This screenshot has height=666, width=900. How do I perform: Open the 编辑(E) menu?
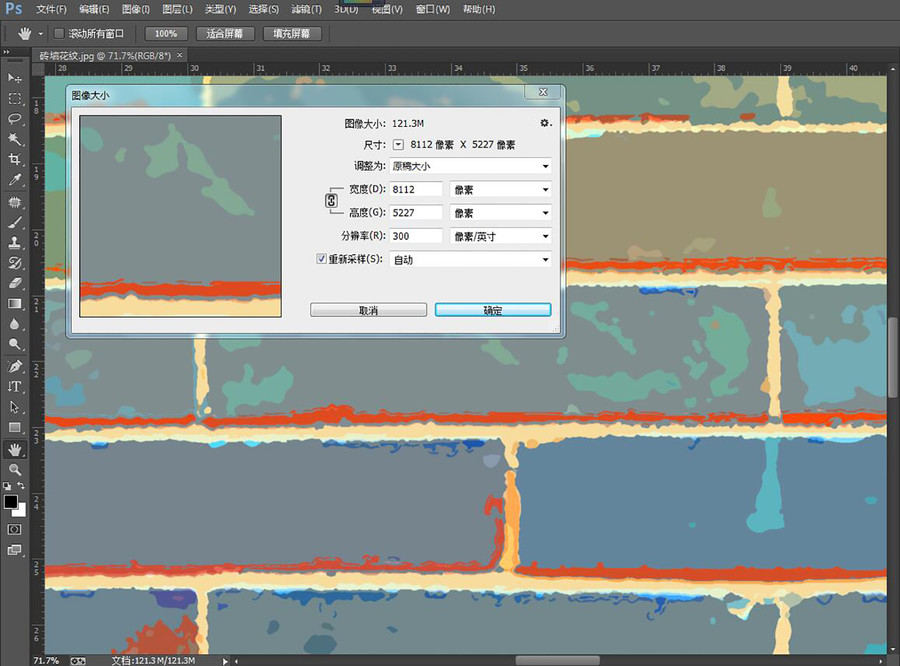pos(94,9)
